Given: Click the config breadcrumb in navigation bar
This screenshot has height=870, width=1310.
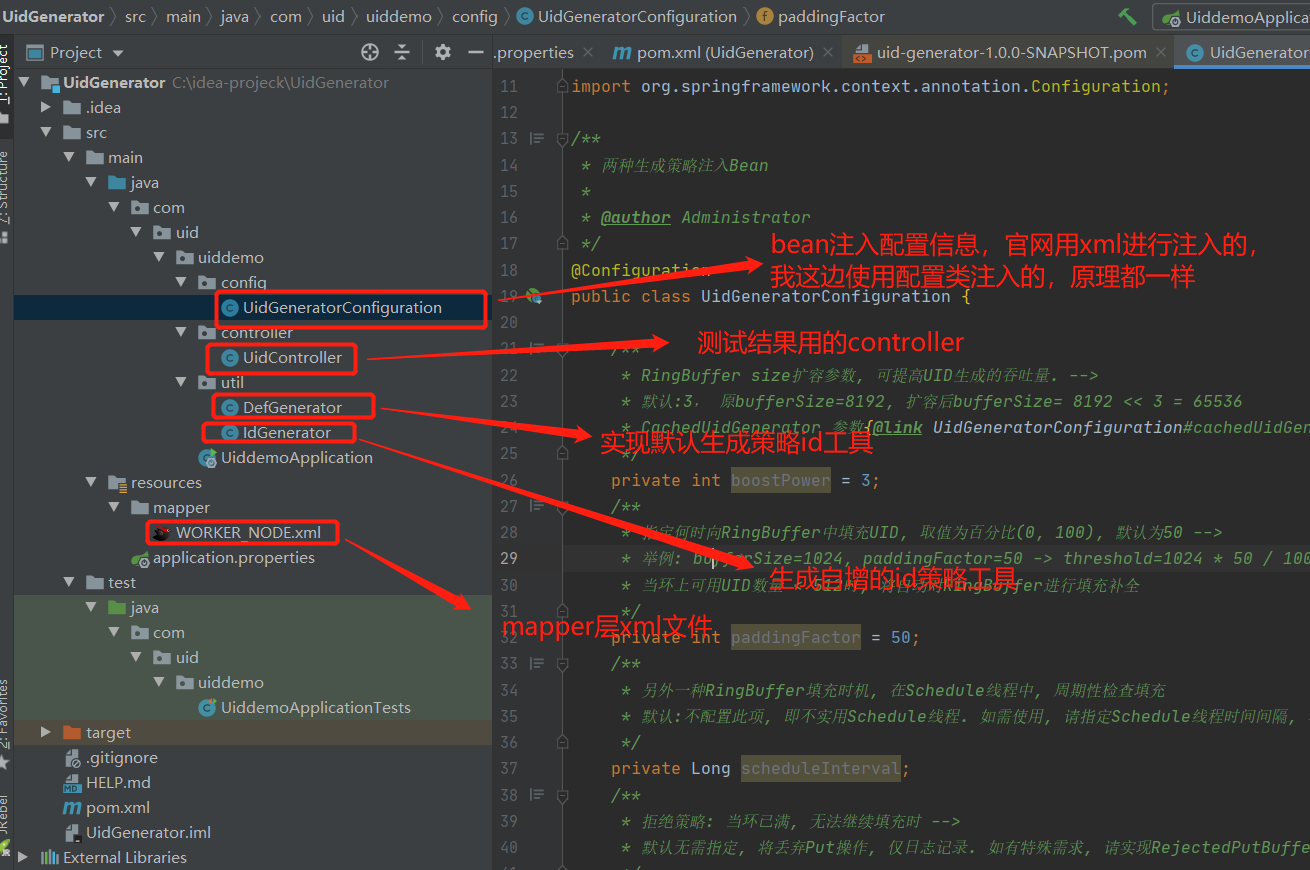Looking at the screenshot, I should pos(474,17).
